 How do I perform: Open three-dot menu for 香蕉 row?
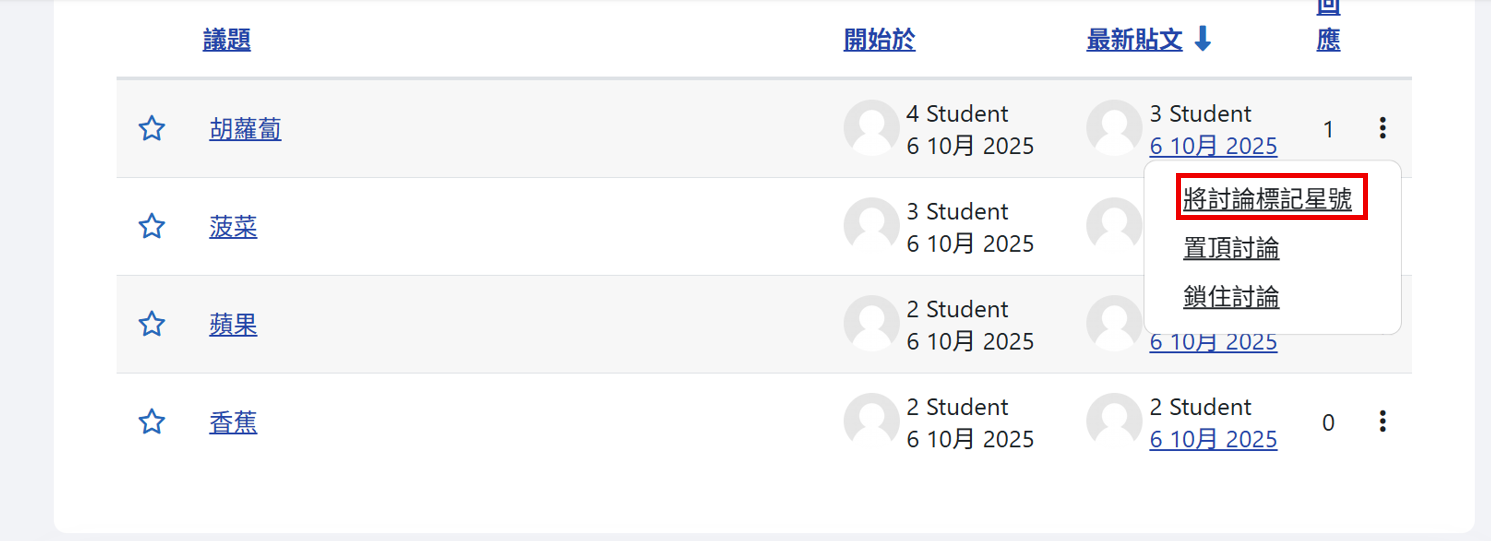pyautogui.click(x=1382, y=422)
